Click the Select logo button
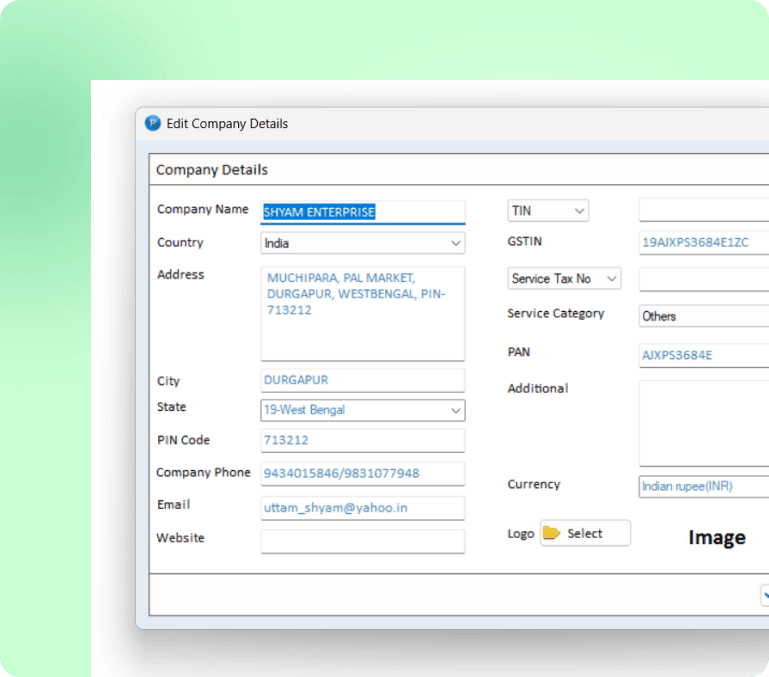This screenshot has height=677, width=769. point(585,533)
